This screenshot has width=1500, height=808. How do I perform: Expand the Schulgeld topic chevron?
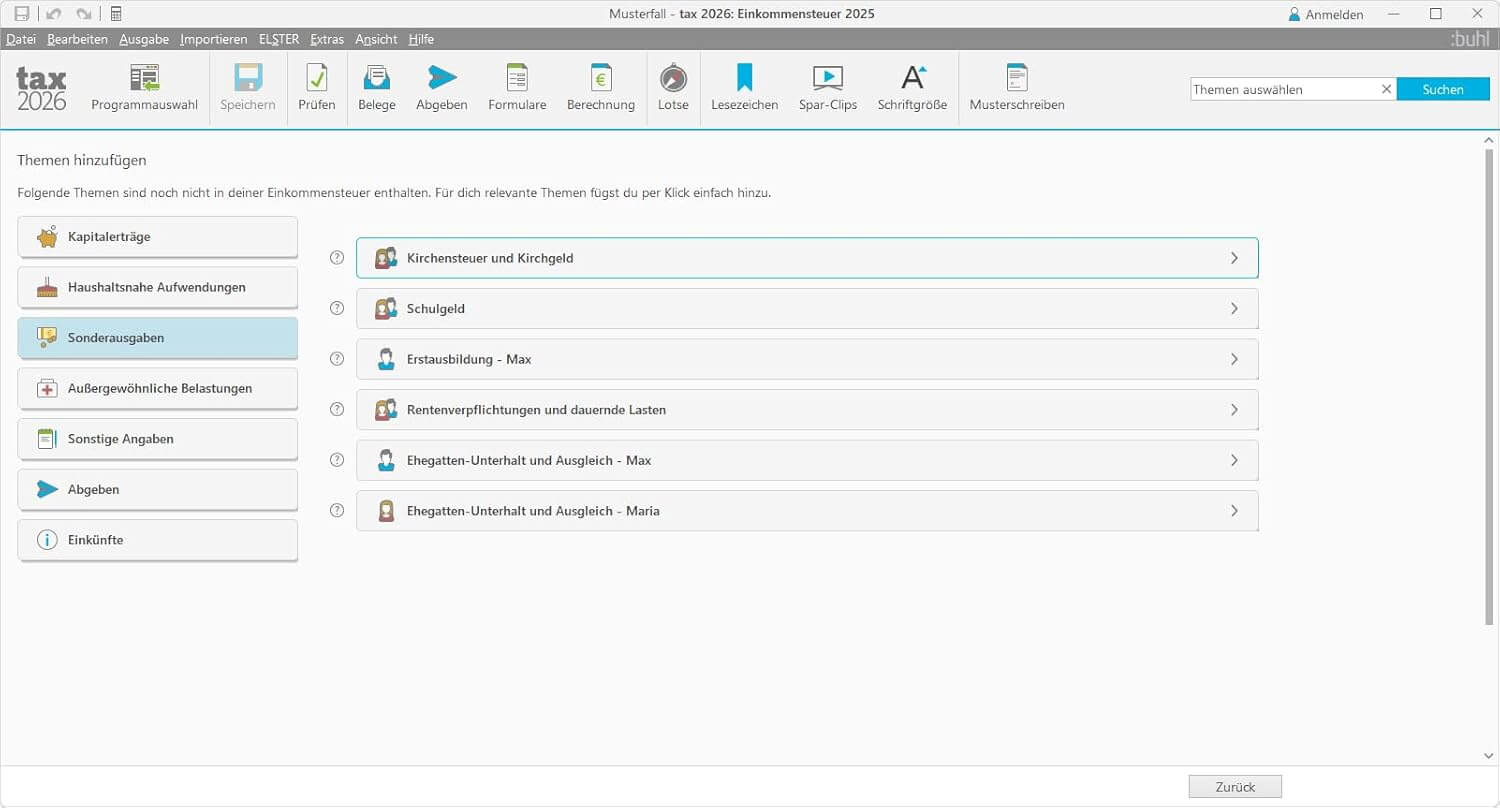(1234, 309)
